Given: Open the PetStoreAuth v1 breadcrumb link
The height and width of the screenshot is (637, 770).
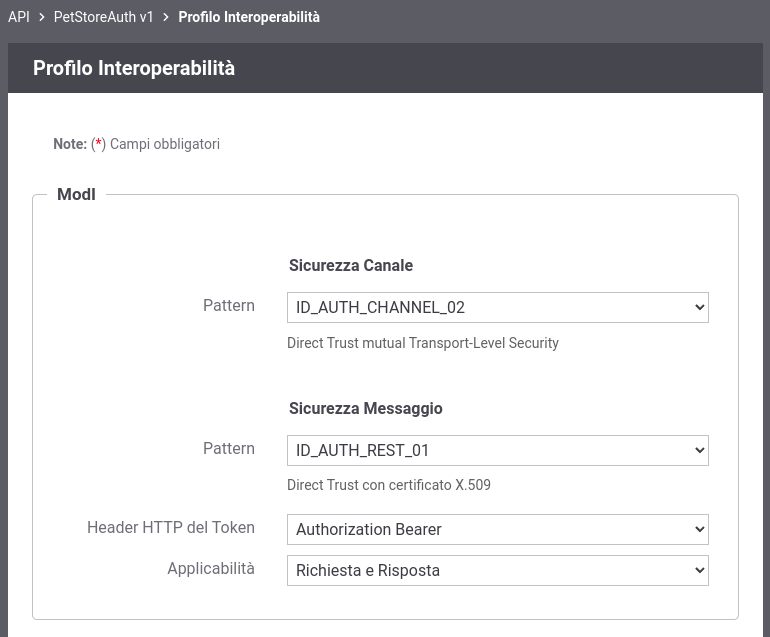Looking at the screenshot, I should click(104, 17).
